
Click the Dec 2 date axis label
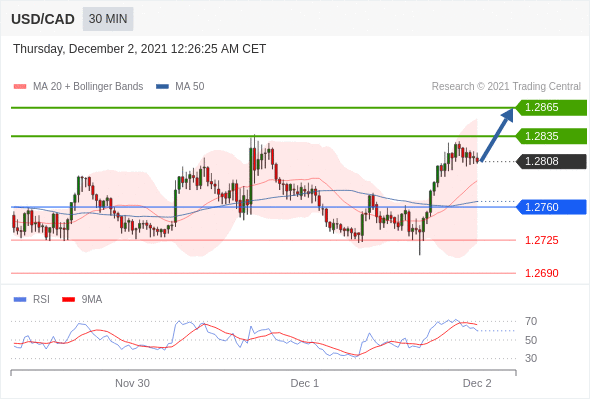click(x=477, y=383)
